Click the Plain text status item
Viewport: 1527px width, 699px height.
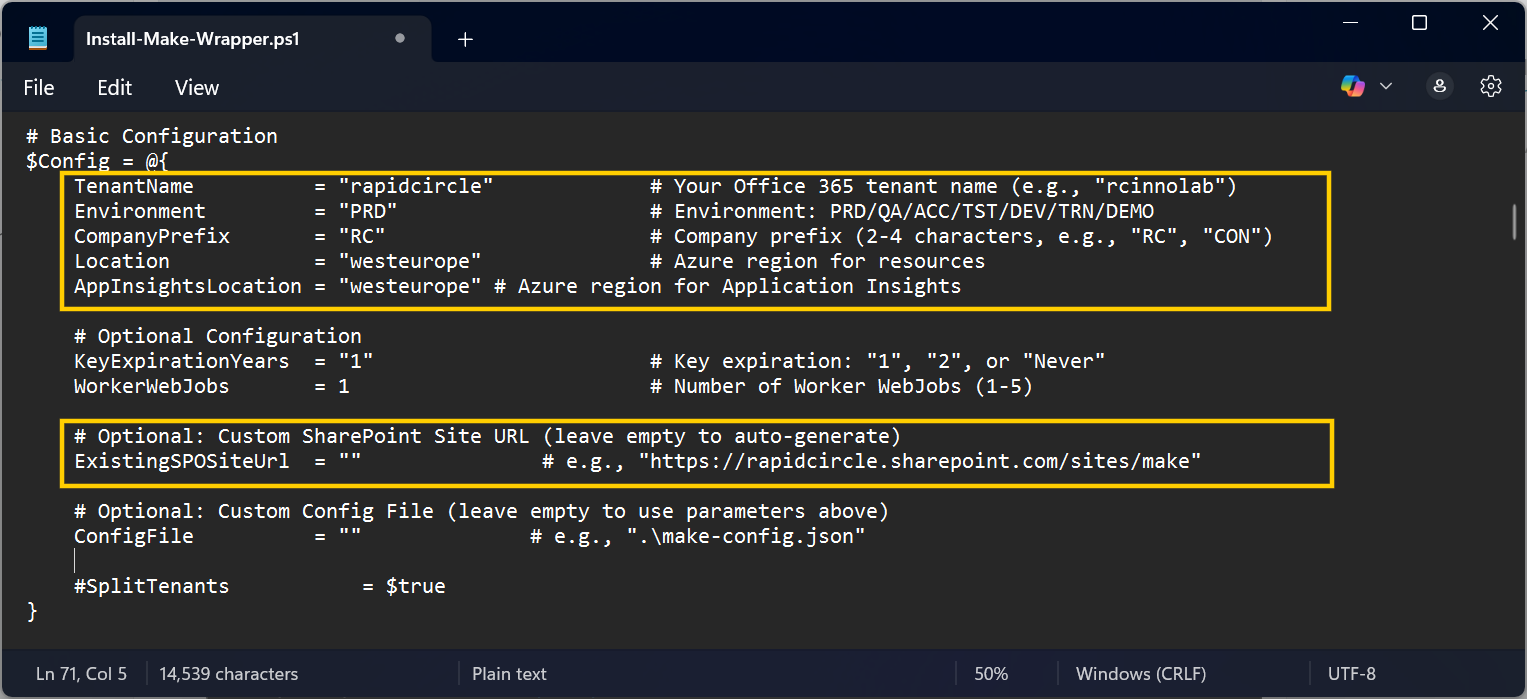[509, 673]
